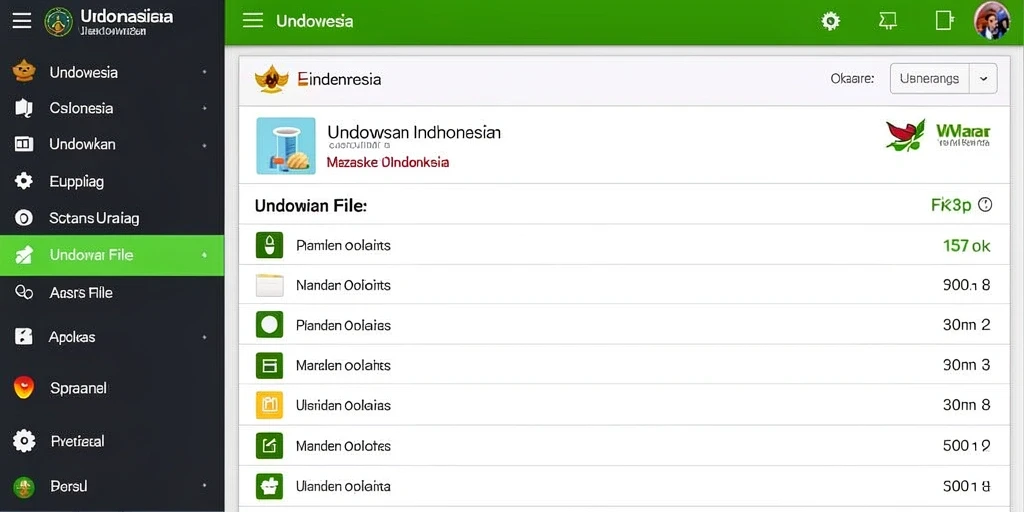Expand the Bersul sidebar submenu arrow
The height and width of the screenshot is (512, 1024).
tap(205, 487)
